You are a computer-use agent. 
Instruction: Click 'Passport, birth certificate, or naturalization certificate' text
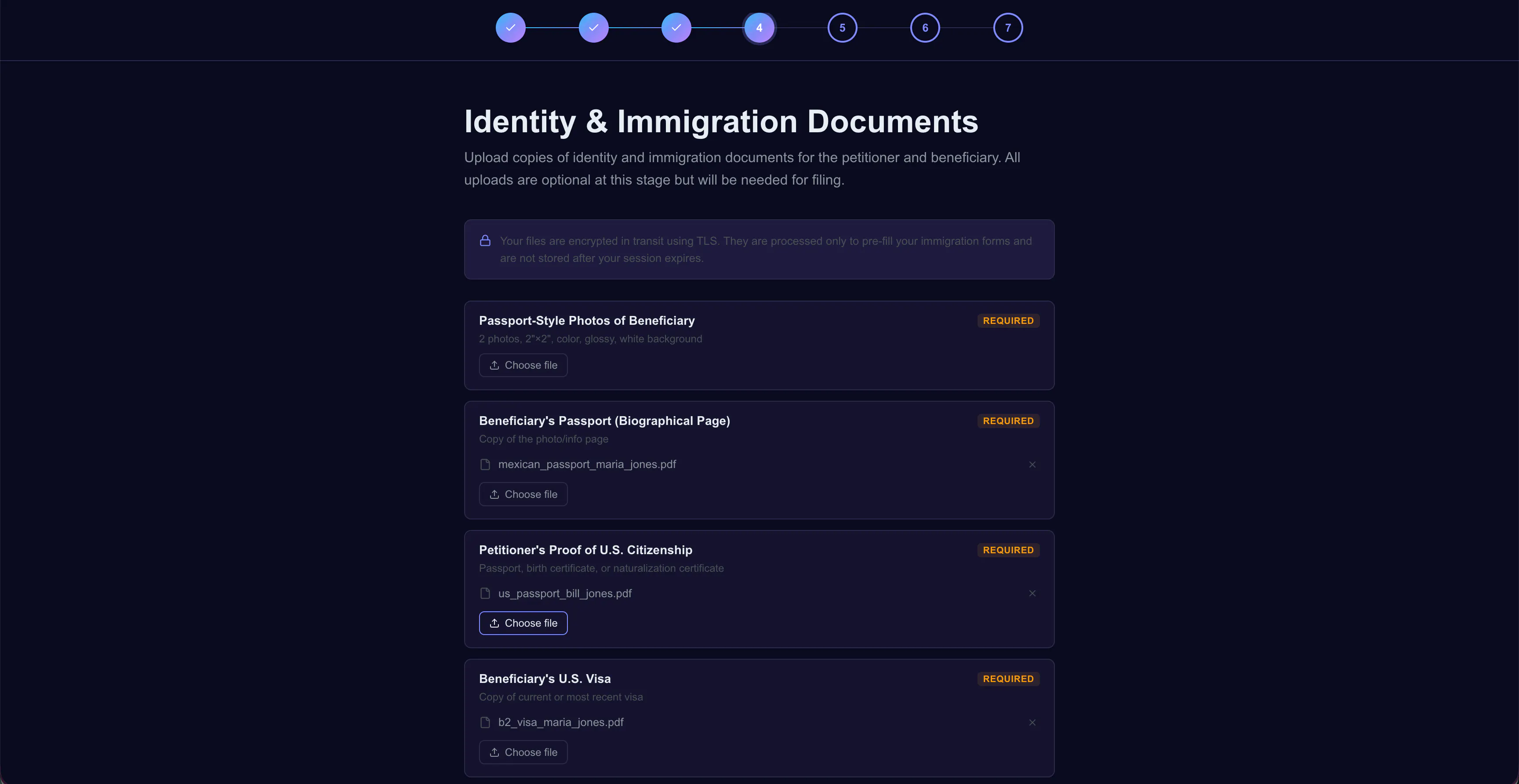[x=601, y=568]
